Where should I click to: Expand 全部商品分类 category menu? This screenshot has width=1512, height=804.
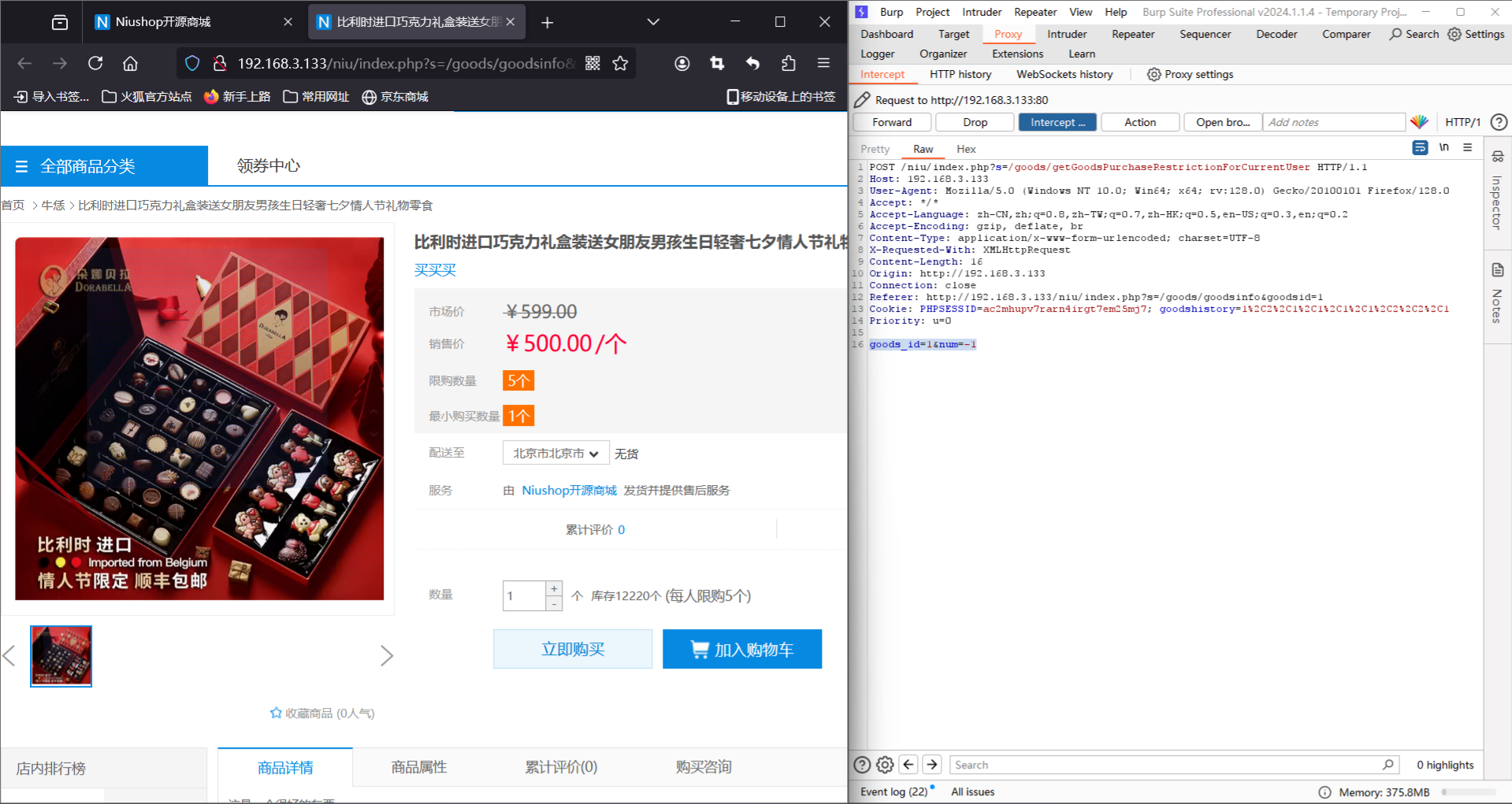coord(104,165)
